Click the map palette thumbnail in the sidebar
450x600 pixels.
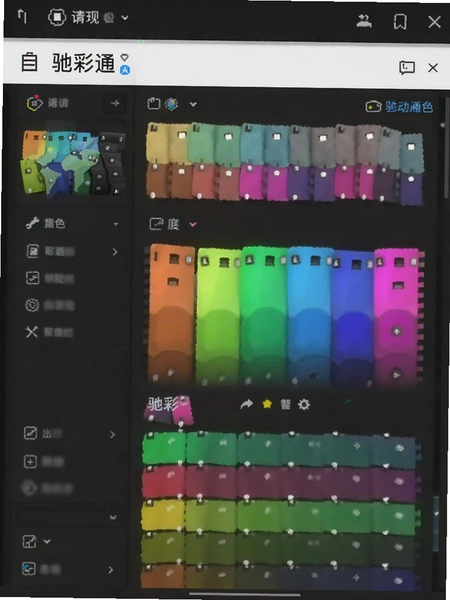click(73, 163)
